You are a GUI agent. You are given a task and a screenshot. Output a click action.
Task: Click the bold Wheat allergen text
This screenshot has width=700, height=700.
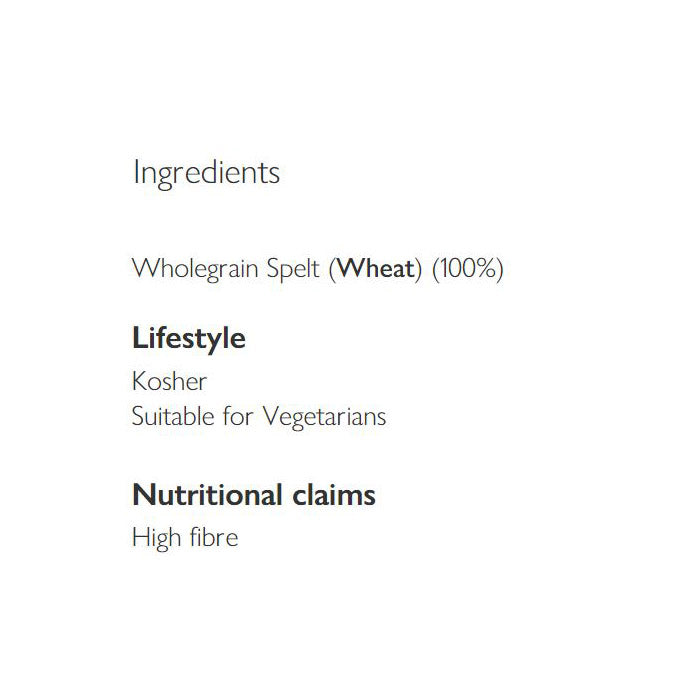(x=376, y=269)
